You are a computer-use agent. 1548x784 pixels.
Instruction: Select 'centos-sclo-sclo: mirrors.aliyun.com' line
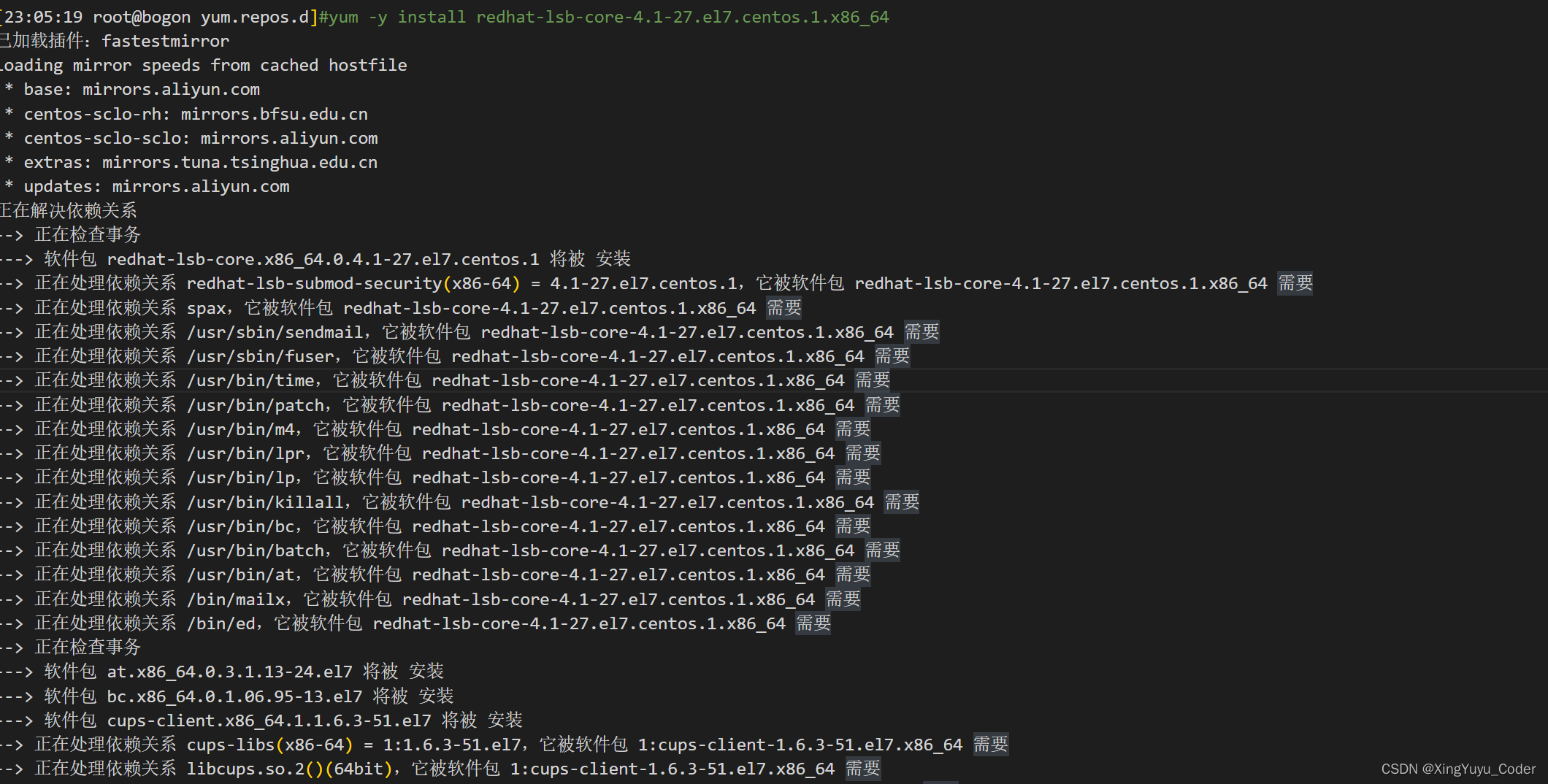click(x=201, y=138)
